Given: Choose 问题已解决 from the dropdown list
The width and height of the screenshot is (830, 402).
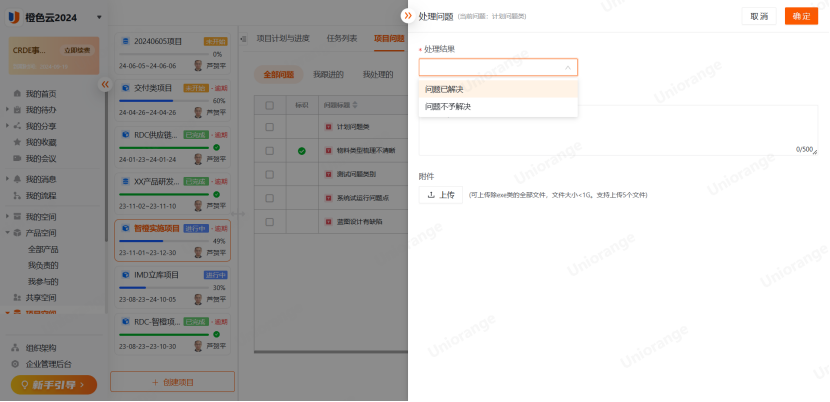Looking at the screenshot, I should tap(445, 89).
